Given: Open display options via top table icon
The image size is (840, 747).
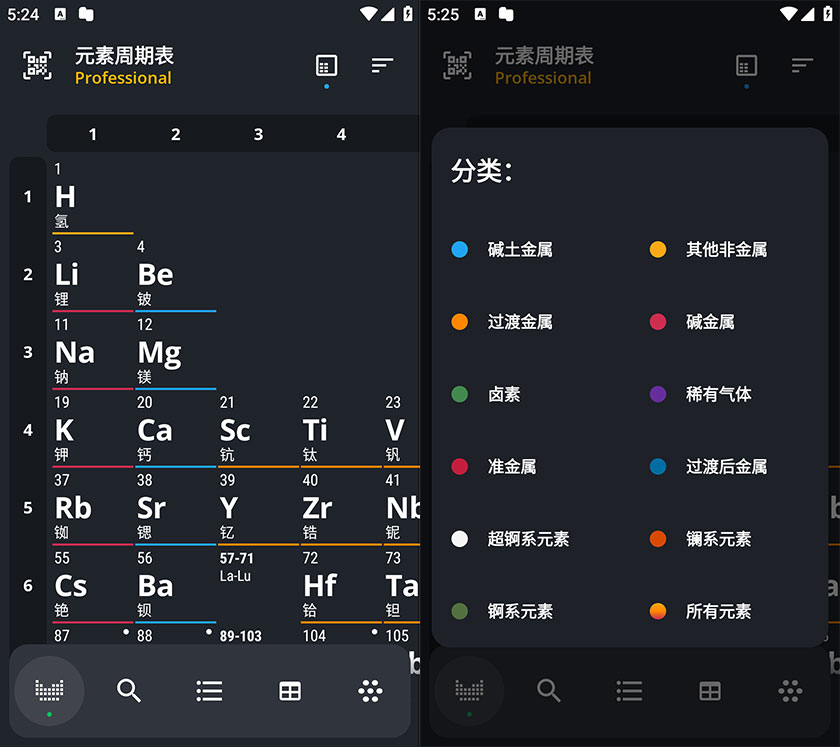Looking at the screenshot, I should tap(325, 65).
